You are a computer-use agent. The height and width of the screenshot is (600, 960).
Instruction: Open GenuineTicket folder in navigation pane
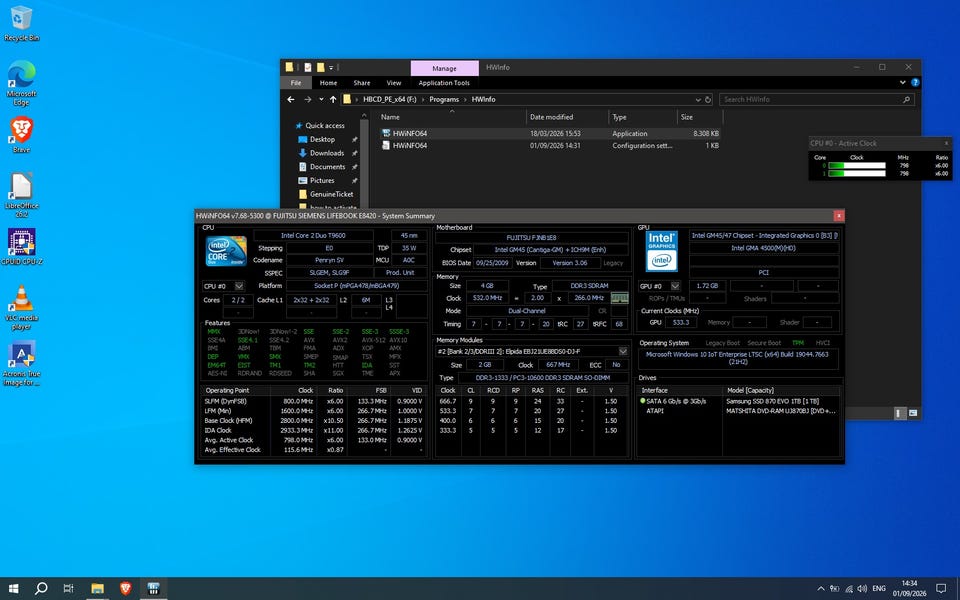pyautogui.click(x=331, y=194)
